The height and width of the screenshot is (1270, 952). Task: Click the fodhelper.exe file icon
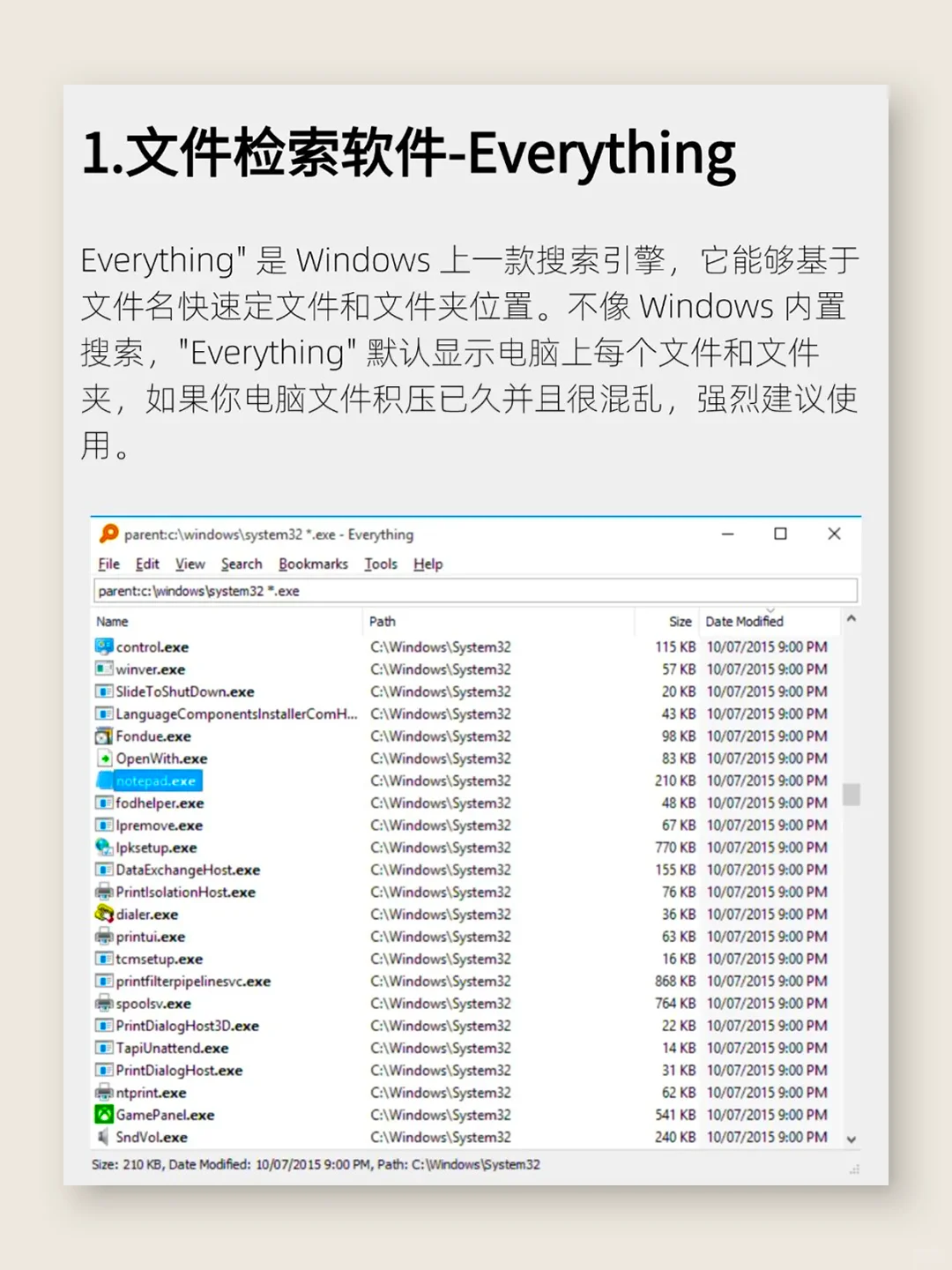pos(104,803)
